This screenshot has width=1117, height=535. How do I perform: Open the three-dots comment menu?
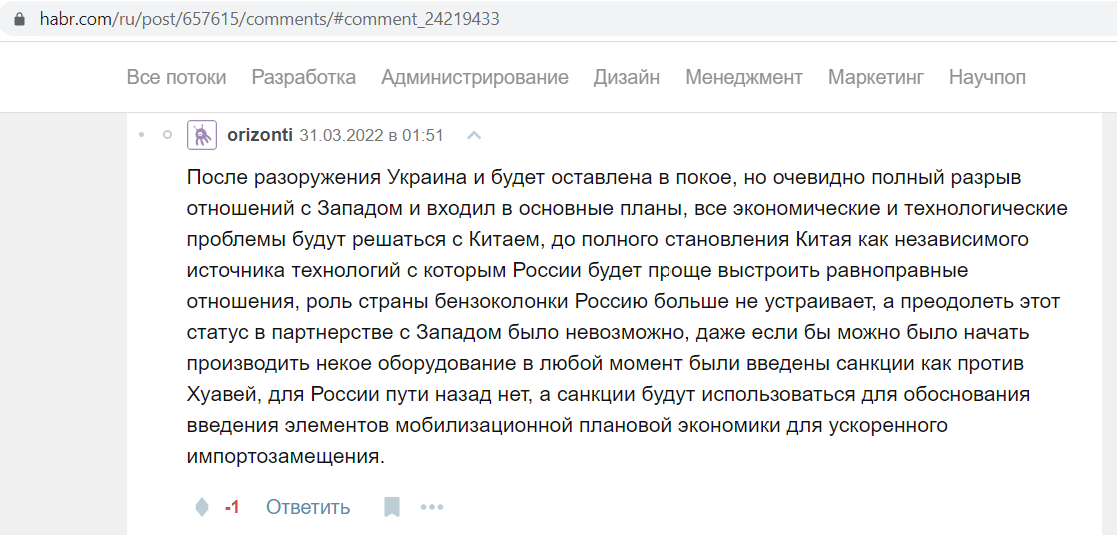click(432, 507)
